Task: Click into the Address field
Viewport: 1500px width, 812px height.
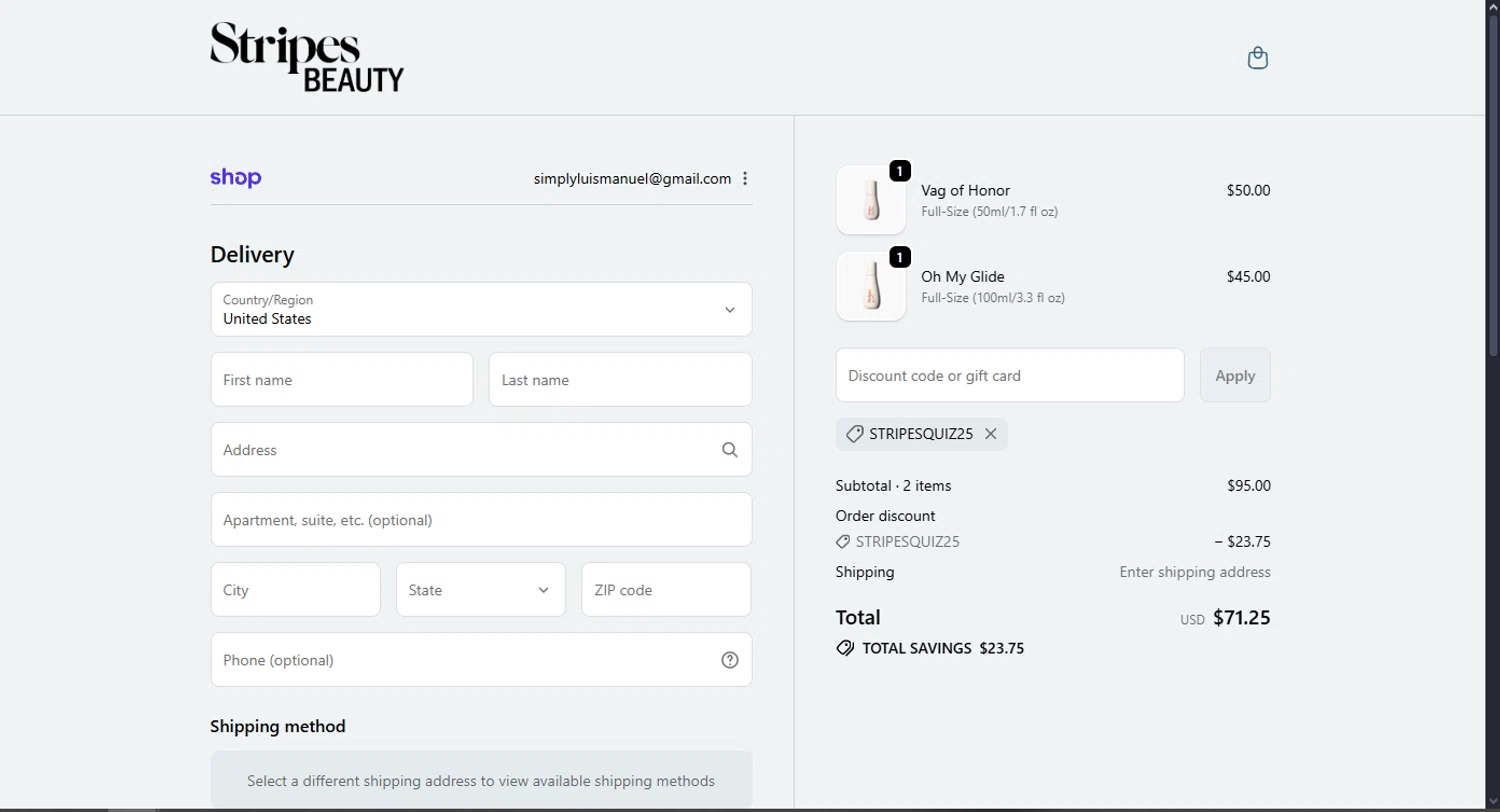Action: (x=481, y=450)
